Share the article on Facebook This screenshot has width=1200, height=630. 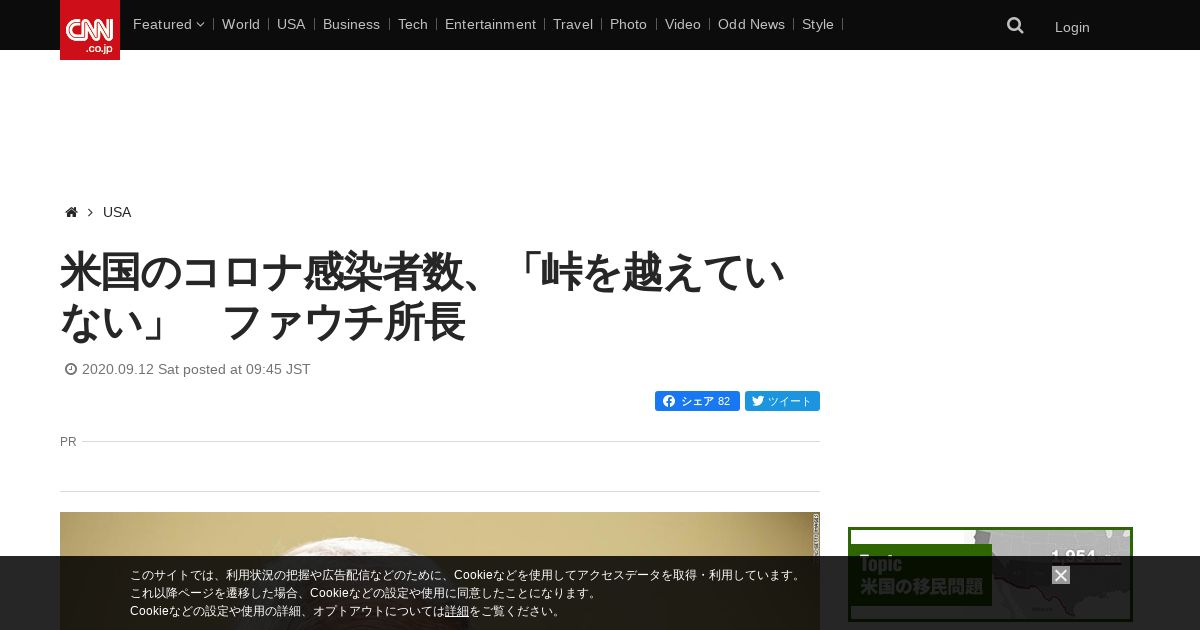pos(697,401)
